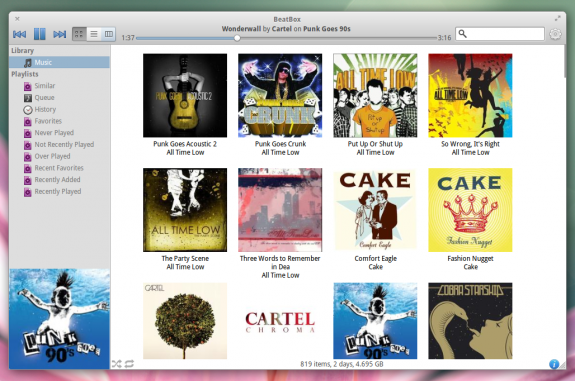Open Punk Goes Acoustic 2 album
Viewport: 575px width, 381px height.
coord(185,96)
